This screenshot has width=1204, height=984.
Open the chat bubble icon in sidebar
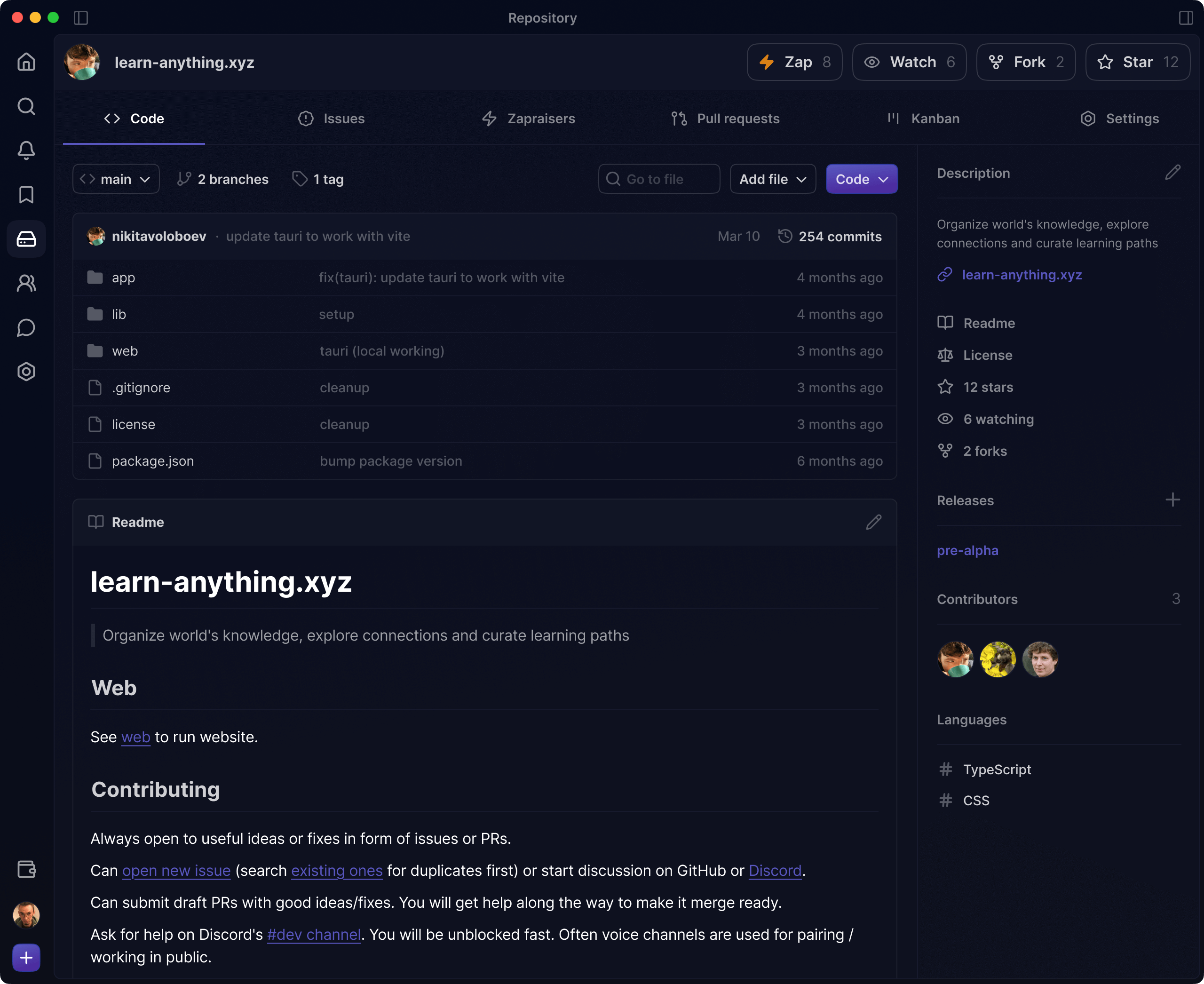point(26,328)
